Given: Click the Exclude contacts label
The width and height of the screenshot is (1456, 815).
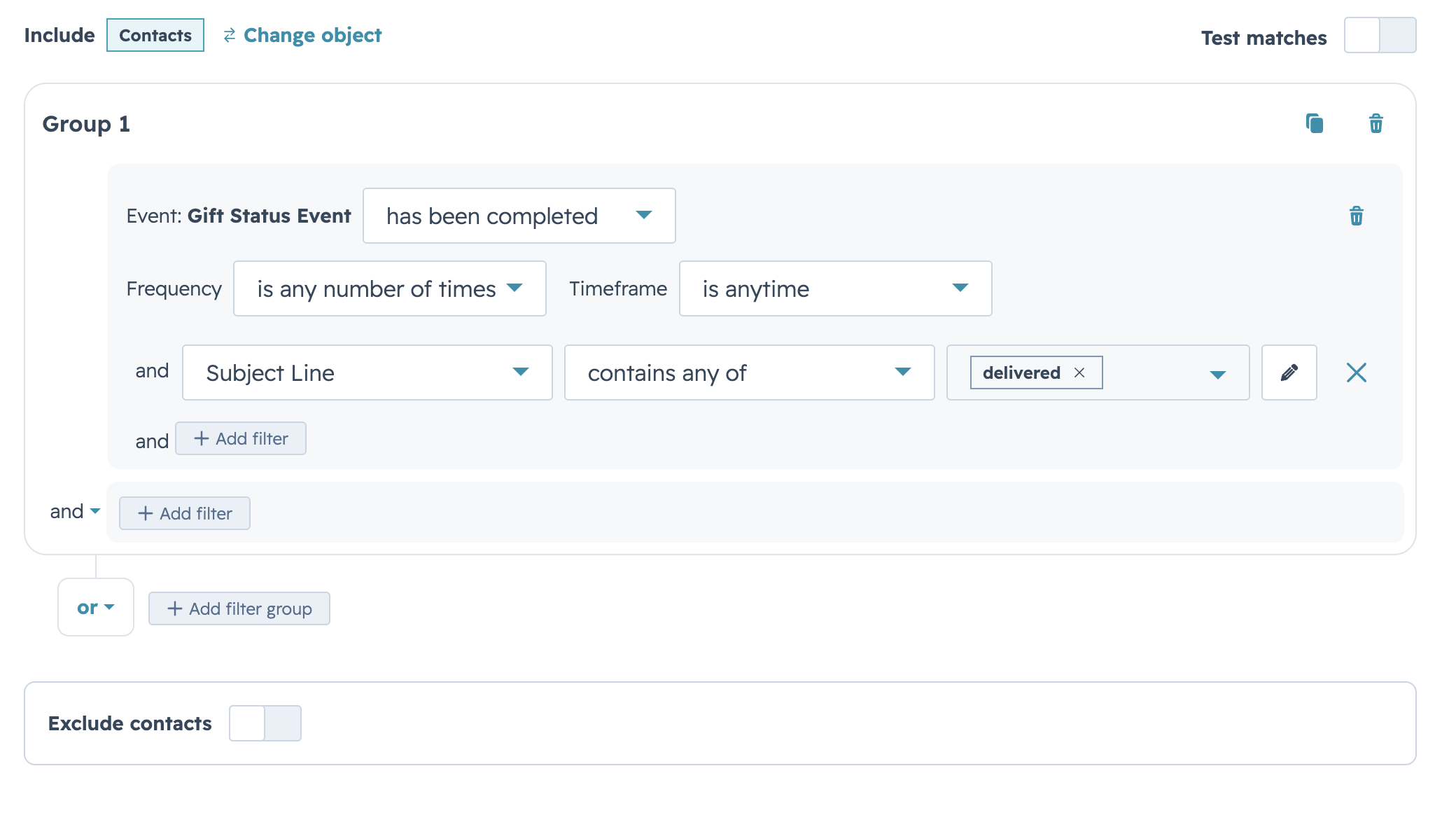Looking at the screenshot, I should (x=130, y=723).
